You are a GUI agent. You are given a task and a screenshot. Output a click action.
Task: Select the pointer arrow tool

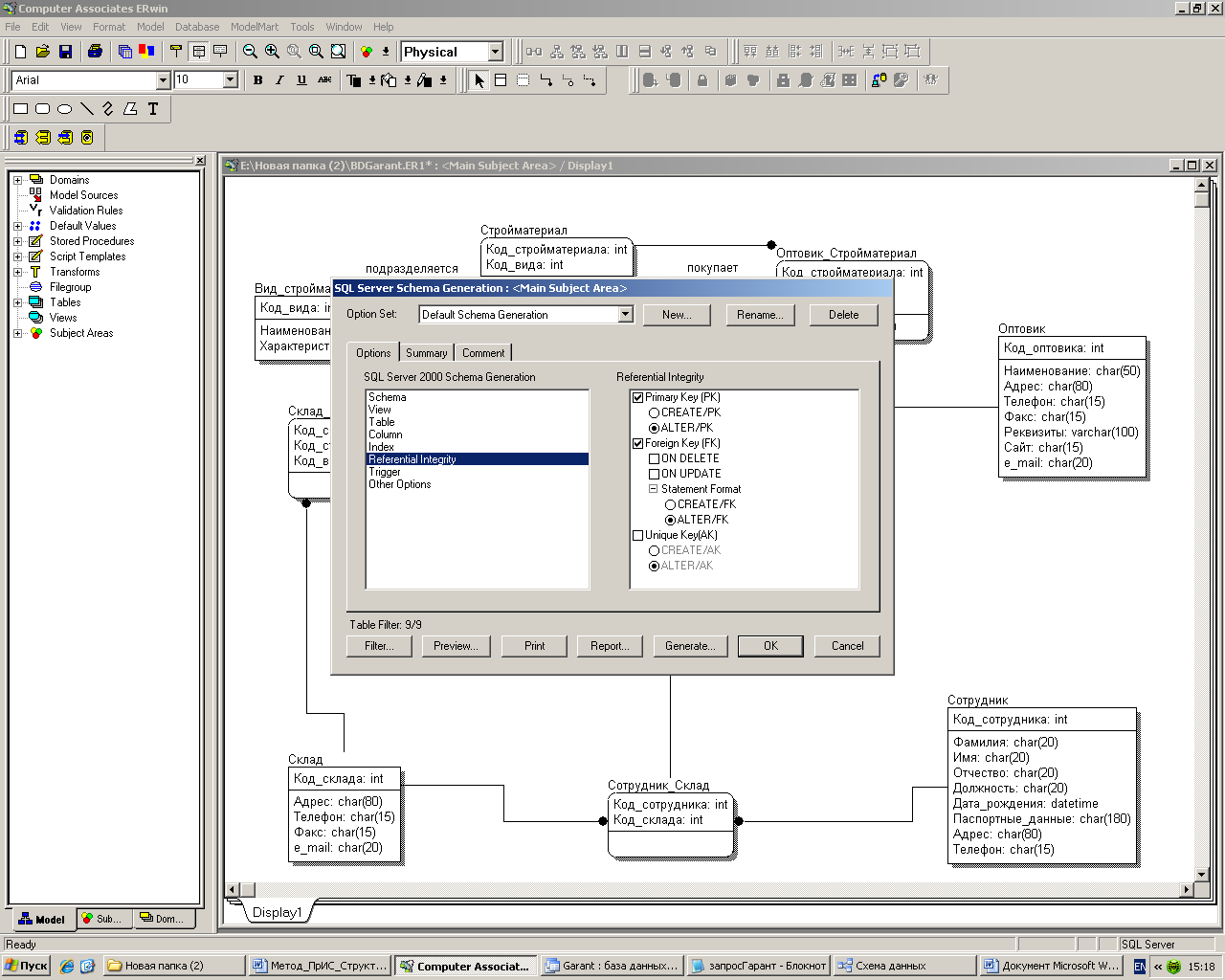[x=479, y=80]
